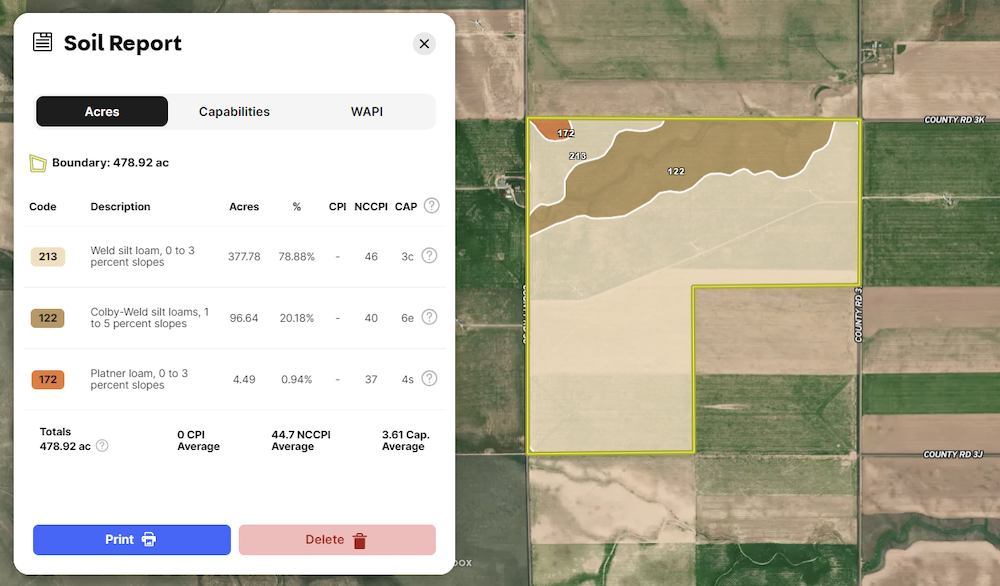1000x586 pixels.
Task: Click the Boundary polygon icon
Action: click(38, 163)
